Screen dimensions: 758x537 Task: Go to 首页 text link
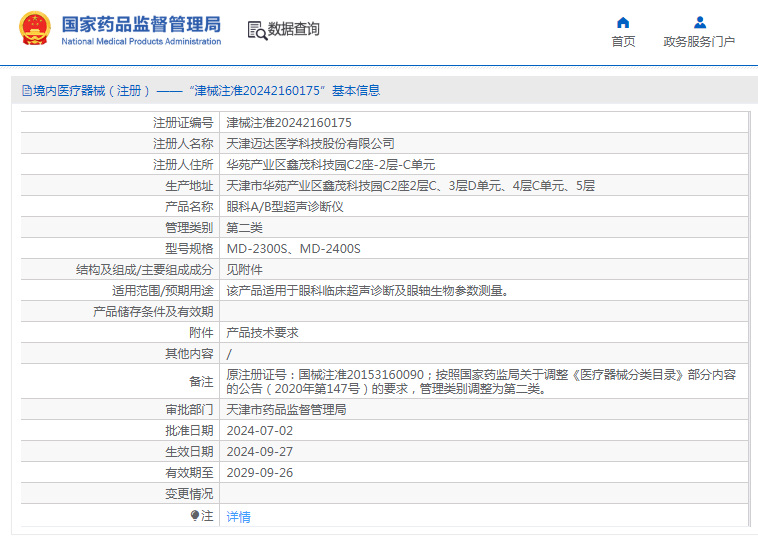point(623,42)
